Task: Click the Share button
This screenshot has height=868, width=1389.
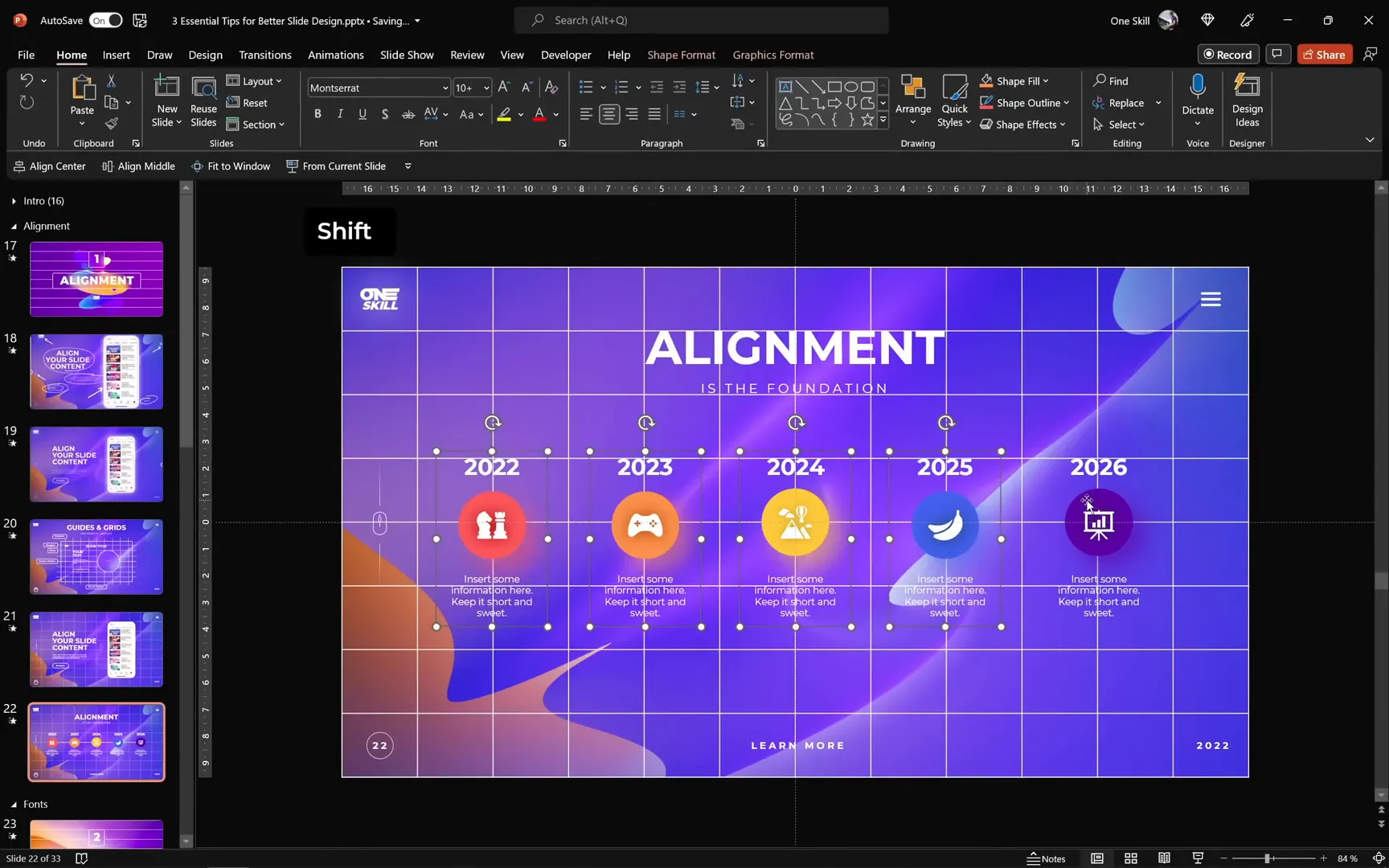Action: pos(1324,54)
